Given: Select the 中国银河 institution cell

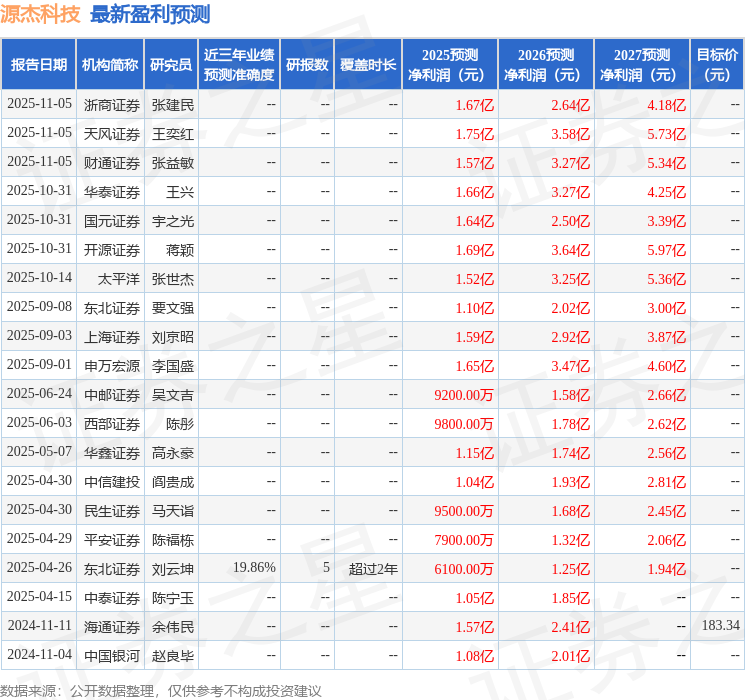Looking at the screenshot, I should (x=112, y=656).
